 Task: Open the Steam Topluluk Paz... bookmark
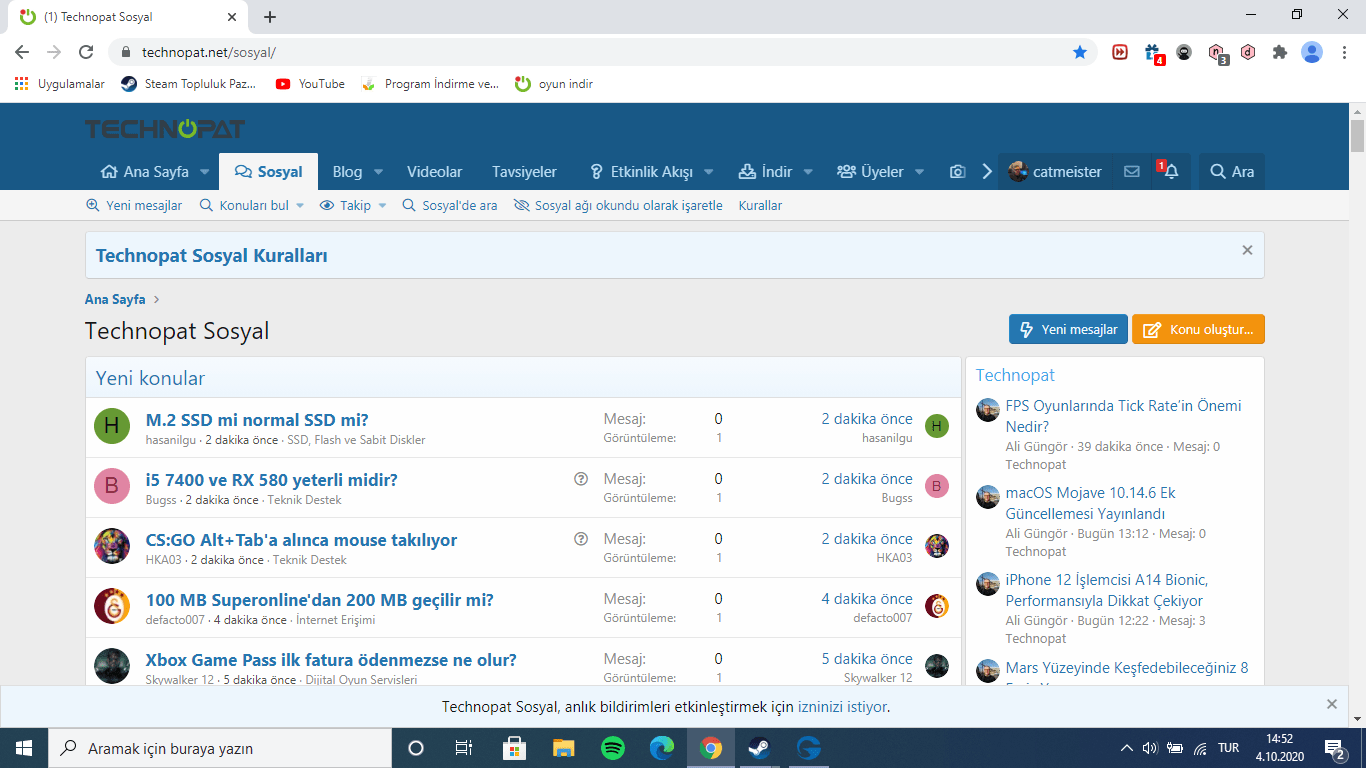pos(188,84)
